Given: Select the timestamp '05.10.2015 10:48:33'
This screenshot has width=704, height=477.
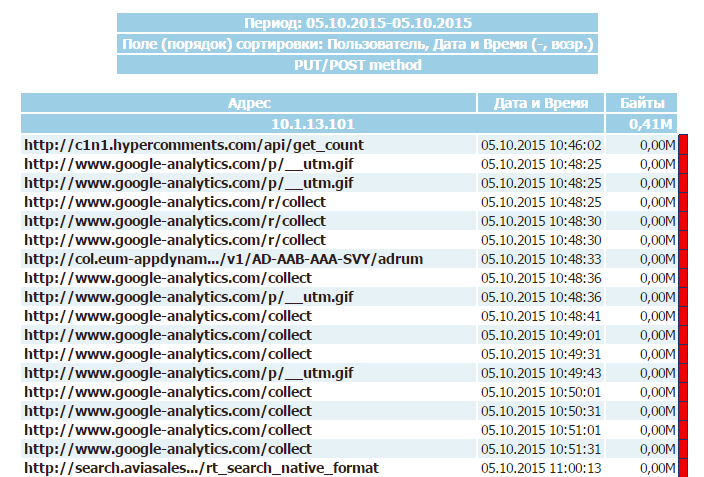Looking at the screenshot, I should coord(541,259).
